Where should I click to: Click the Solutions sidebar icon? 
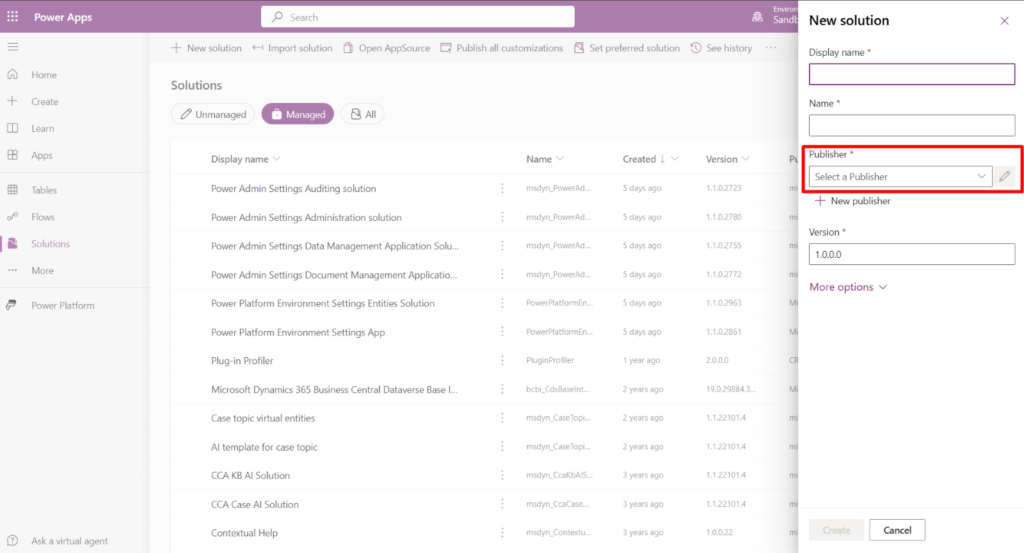coord(13,244)
